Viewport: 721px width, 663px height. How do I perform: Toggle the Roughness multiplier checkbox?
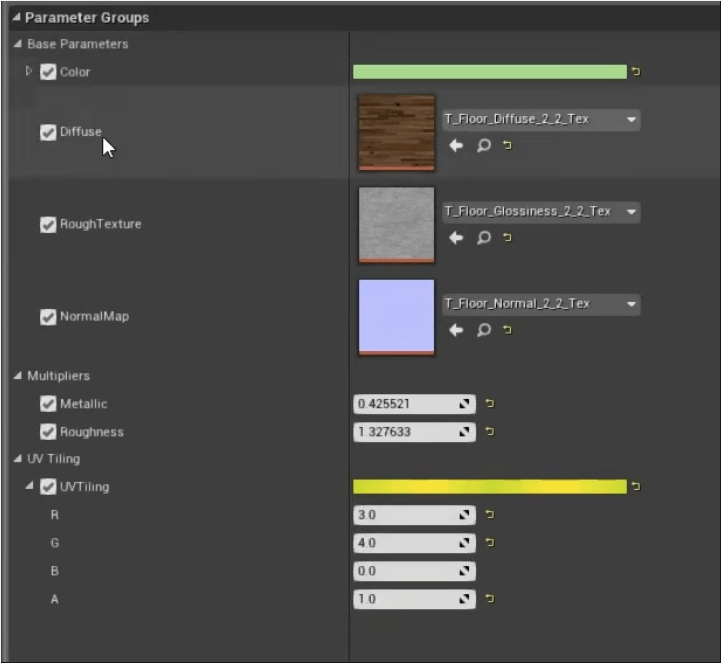coord(48,432)
